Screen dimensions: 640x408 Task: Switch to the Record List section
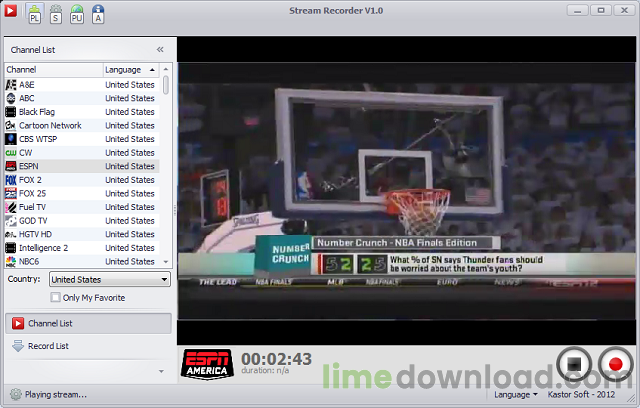(x=48, y=346)
